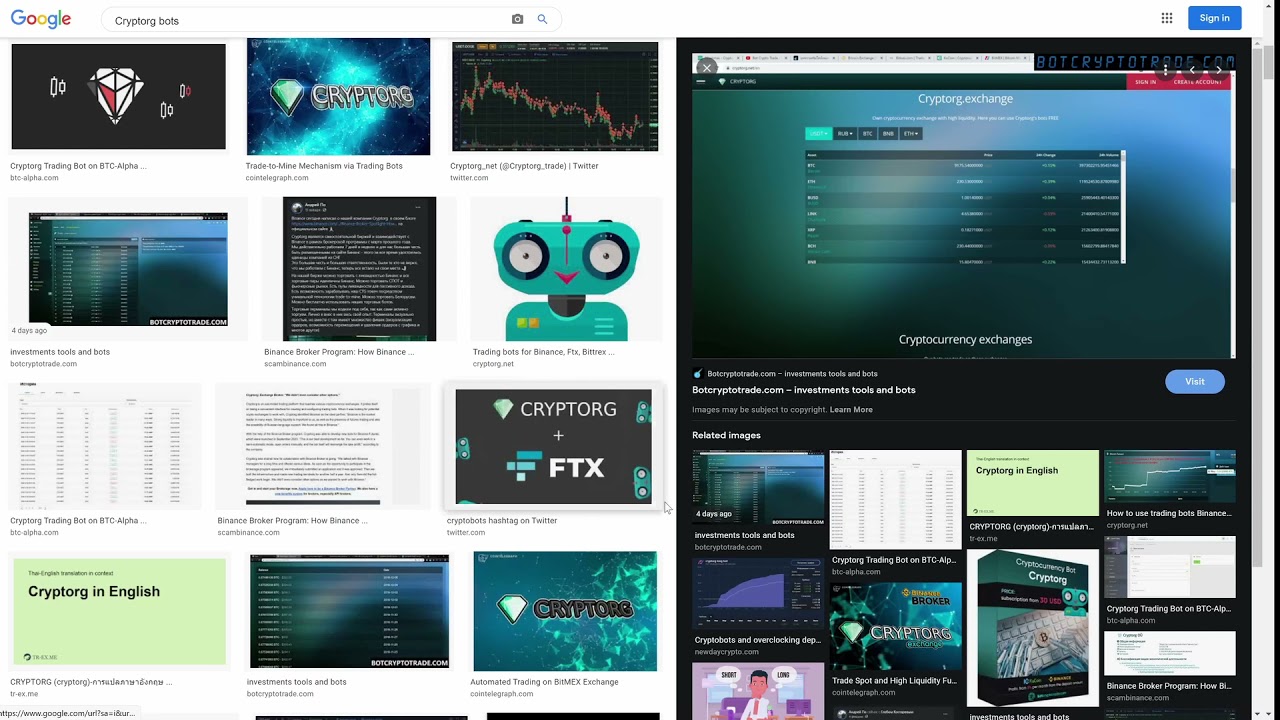The width and height of the screenshot is (1280, 720).
Task: Open related 'Cryptorg in English' image in panel
Action: tap(1032, 483)
